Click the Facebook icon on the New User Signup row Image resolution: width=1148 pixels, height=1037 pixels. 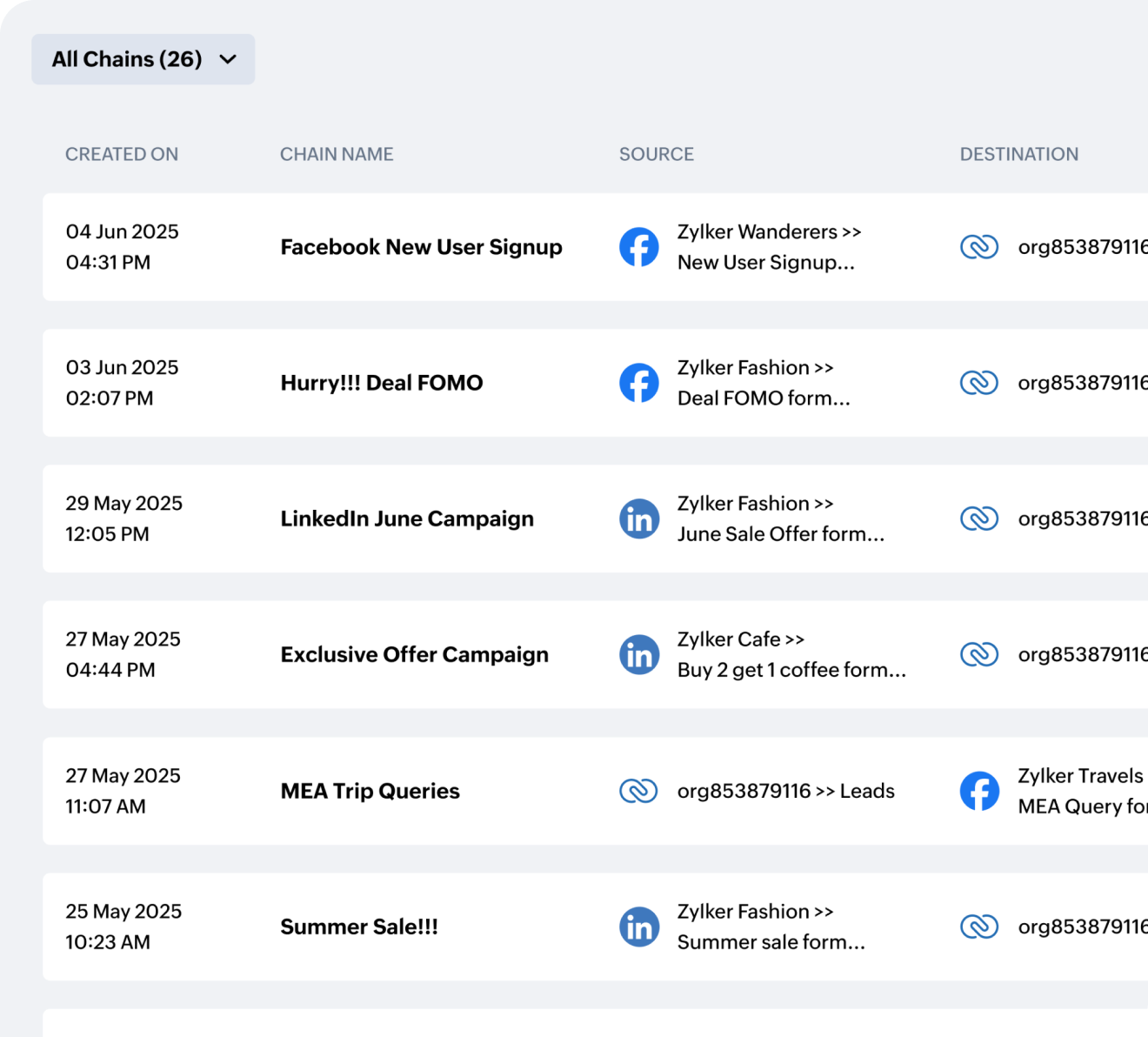[x=639, y=246]
